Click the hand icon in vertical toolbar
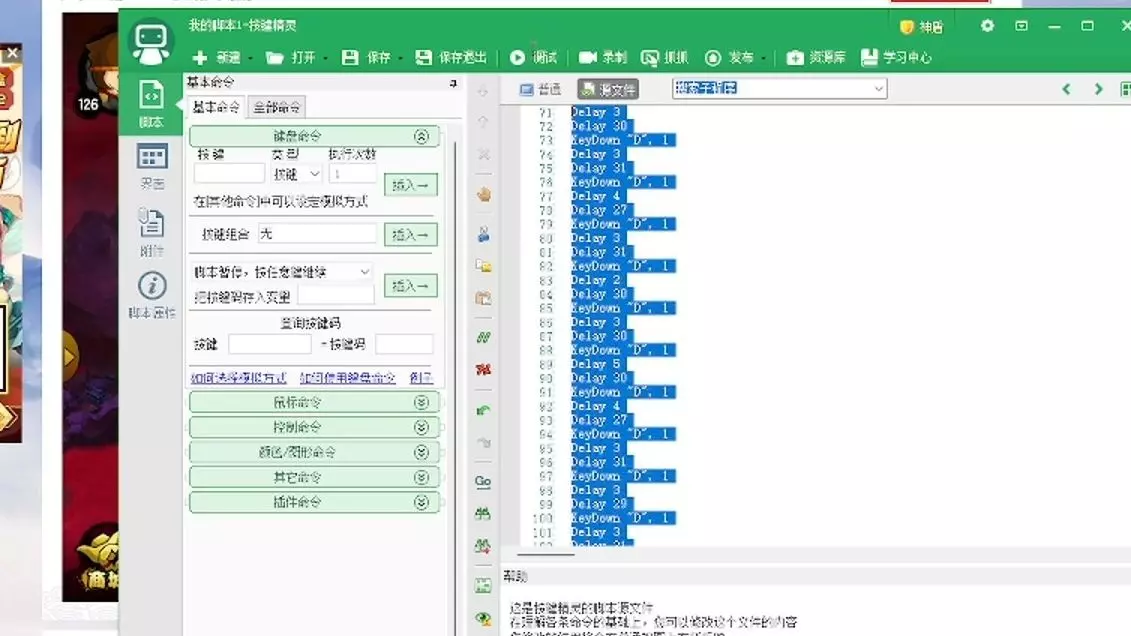The image size is (1131, 636). click(x=483, y=194)
